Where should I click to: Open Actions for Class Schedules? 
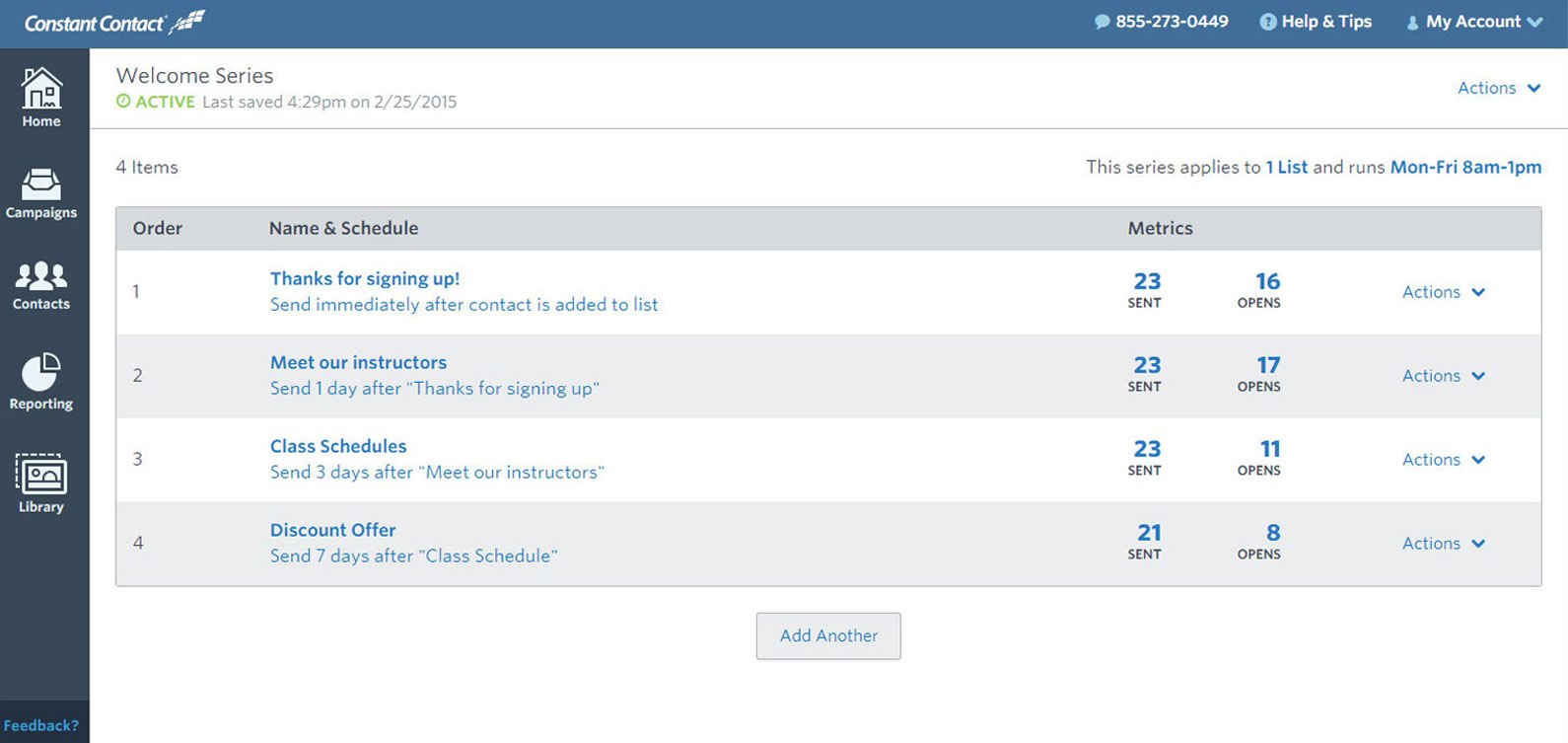[1444, 460]
